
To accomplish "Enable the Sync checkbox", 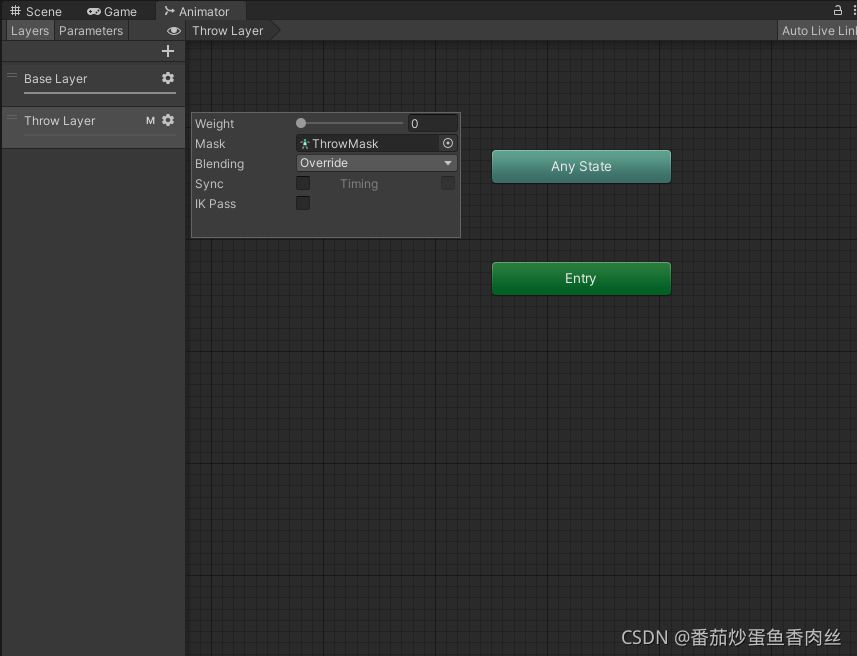I will [x=303, y=183].
